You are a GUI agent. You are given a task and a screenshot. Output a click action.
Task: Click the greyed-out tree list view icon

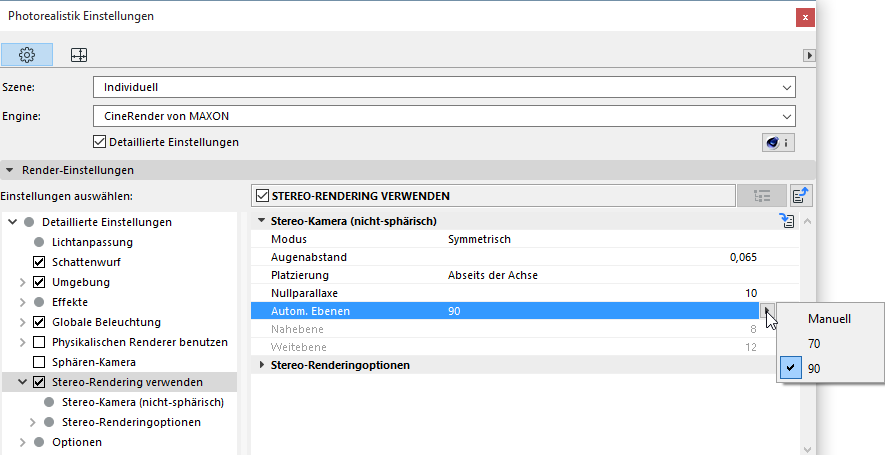(761, 196)
